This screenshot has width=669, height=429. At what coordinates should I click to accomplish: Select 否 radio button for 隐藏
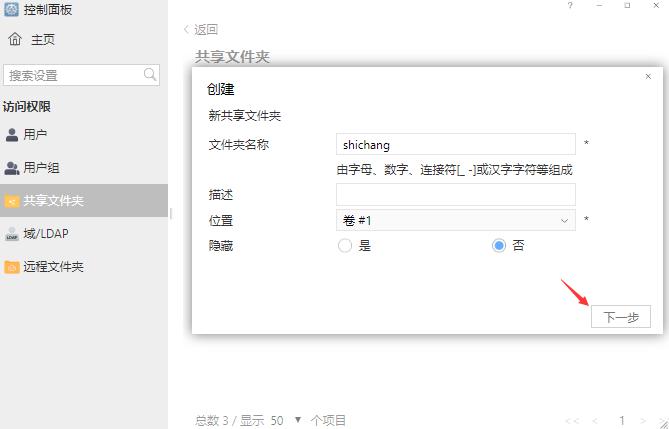coord(499,245)
